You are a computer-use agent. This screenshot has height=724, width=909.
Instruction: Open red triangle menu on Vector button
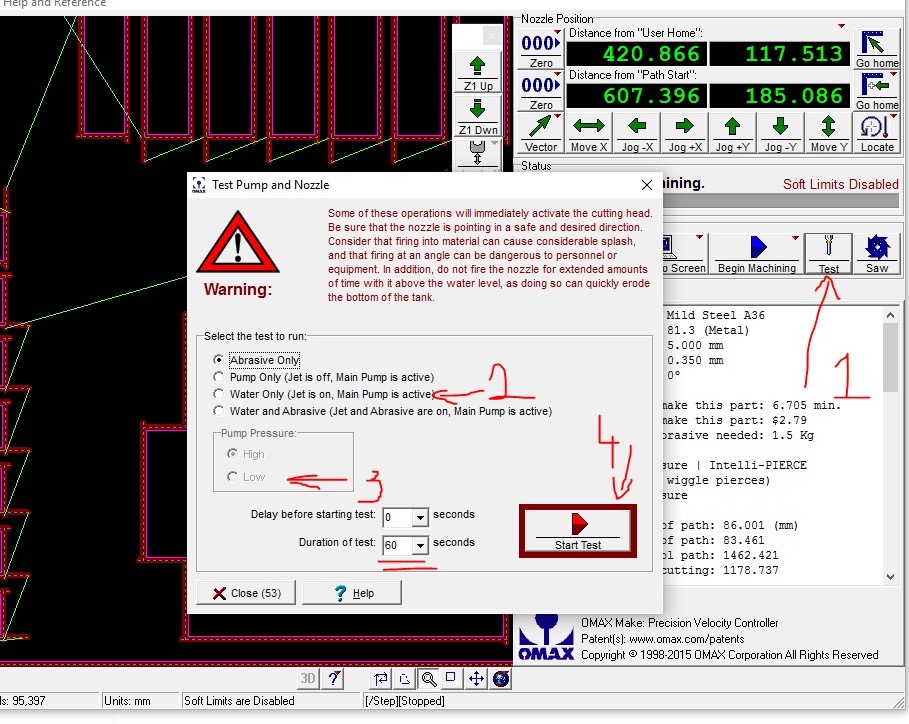click(x=558, y=117)
